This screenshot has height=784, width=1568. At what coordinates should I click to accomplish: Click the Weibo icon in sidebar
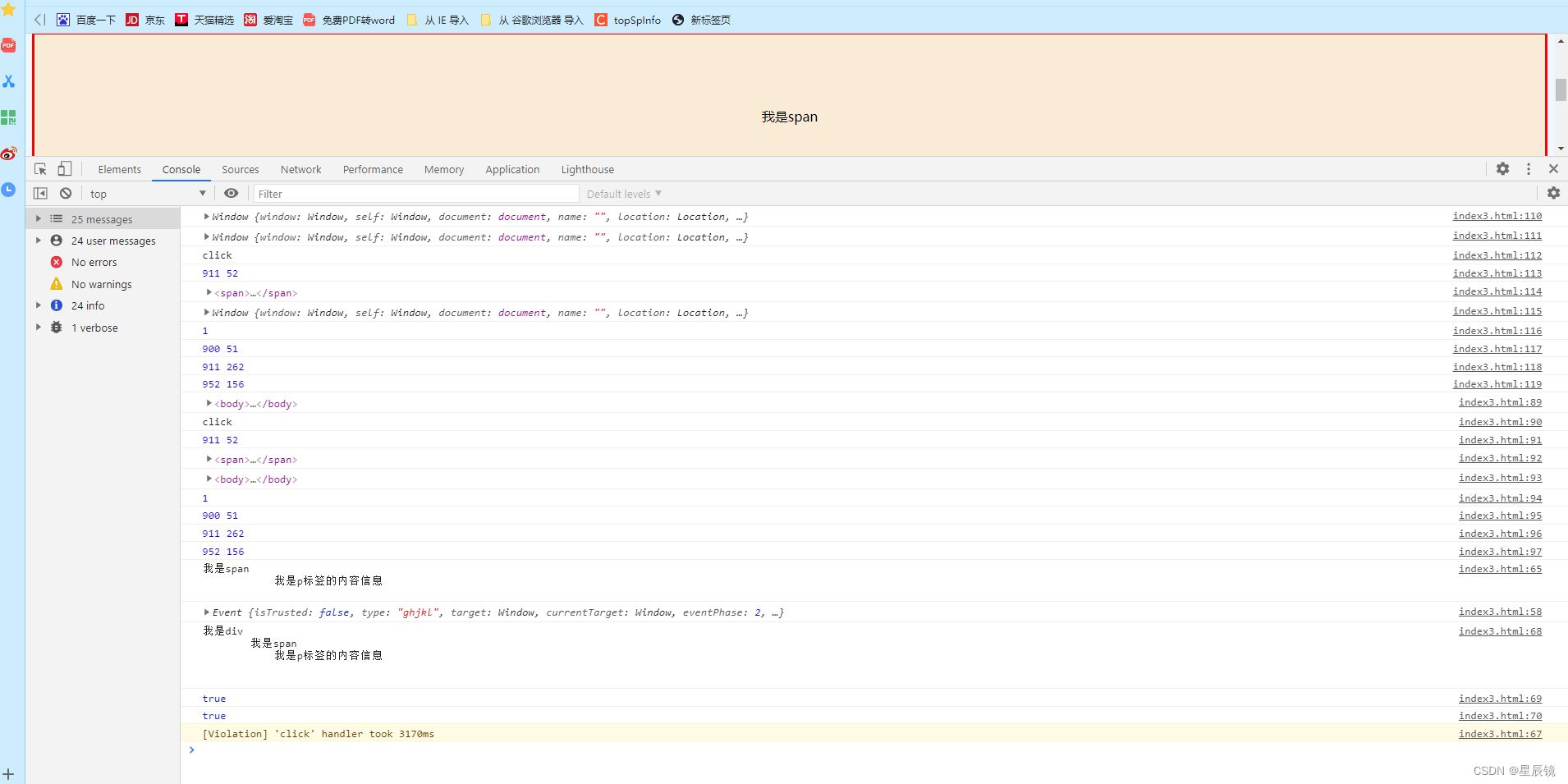point(8,154)
